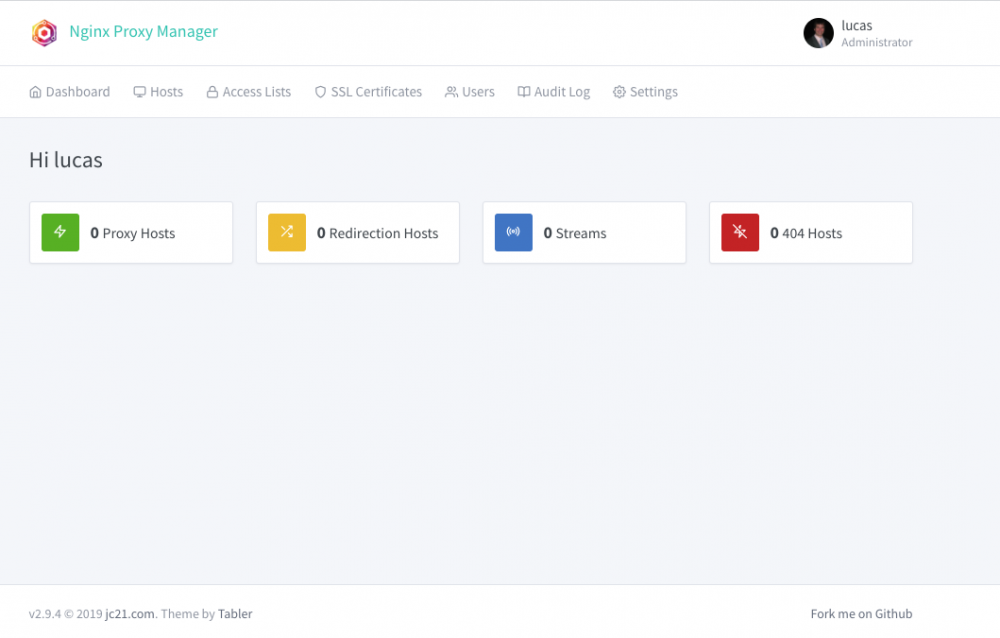
Task: Open the Audit Log tab
Action: point(554,92)
